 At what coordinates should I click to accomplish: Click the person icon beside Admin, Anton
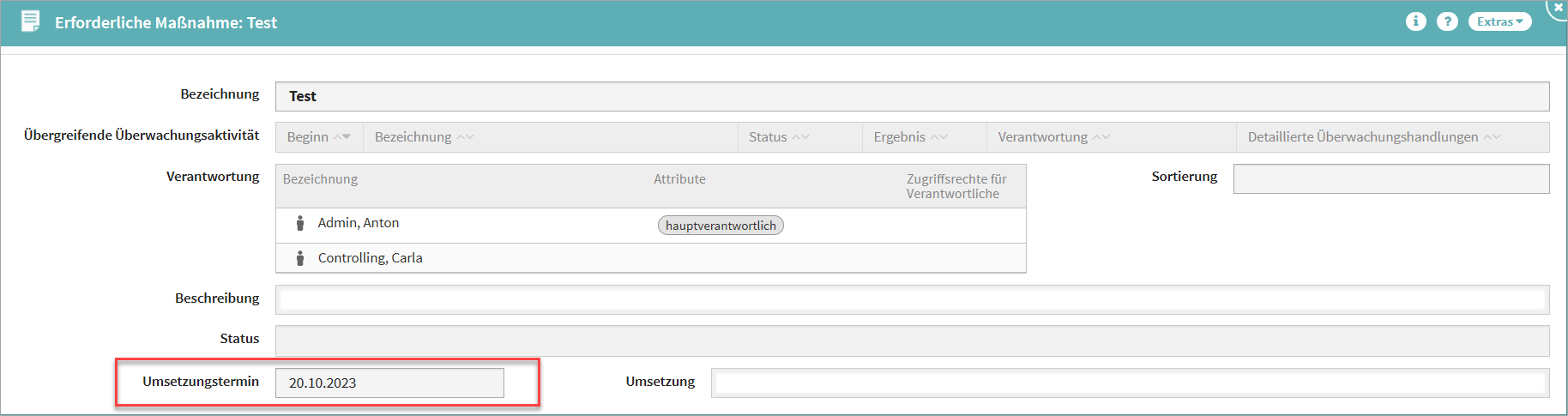[300, 223]
